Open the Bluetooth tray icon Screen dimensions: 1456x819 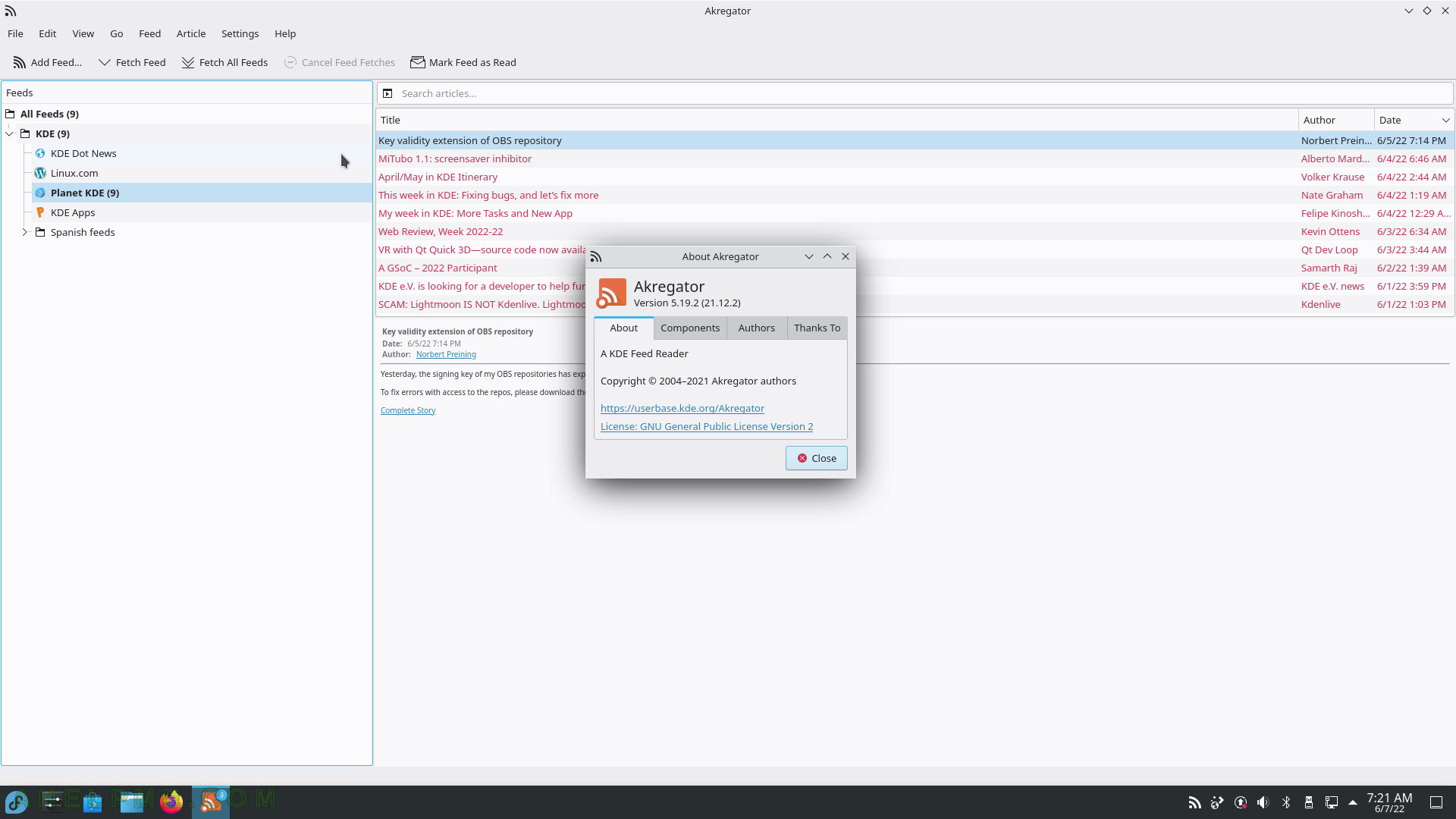[1286, 802]
